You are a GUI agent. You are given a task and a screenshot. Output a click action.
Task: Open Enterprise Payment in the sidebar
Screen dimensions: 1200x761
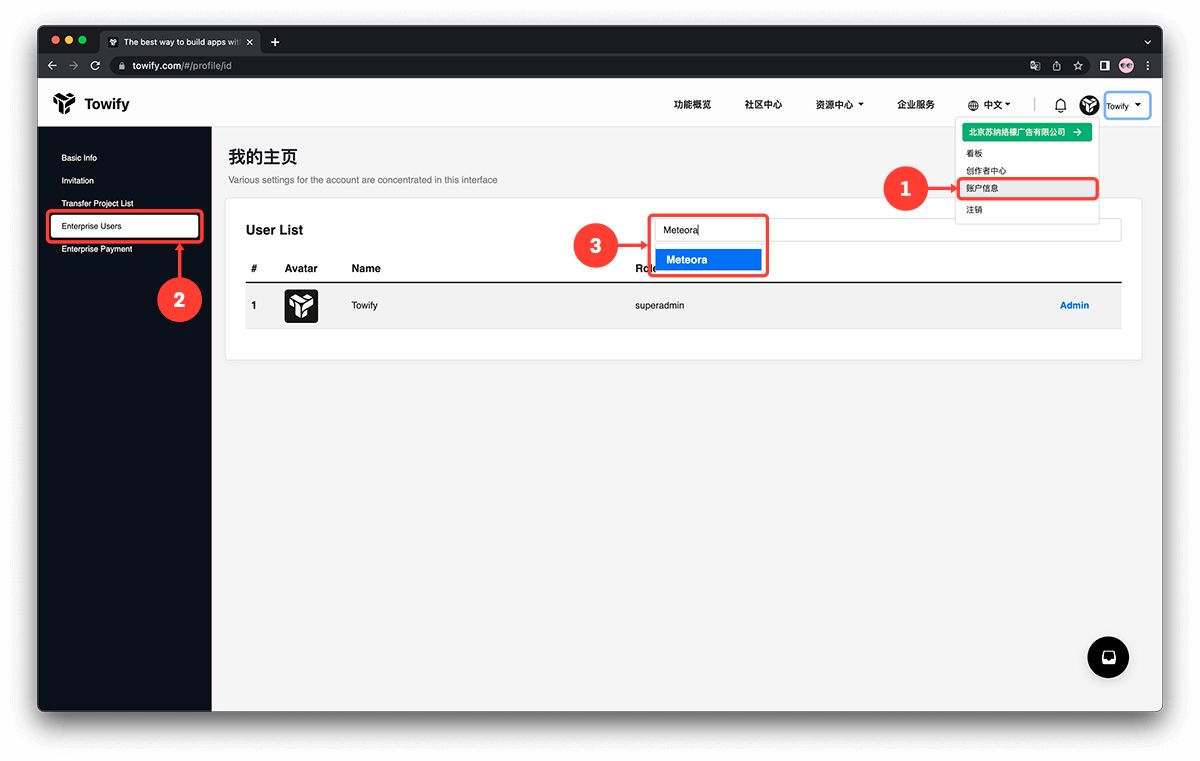(97, 249)
